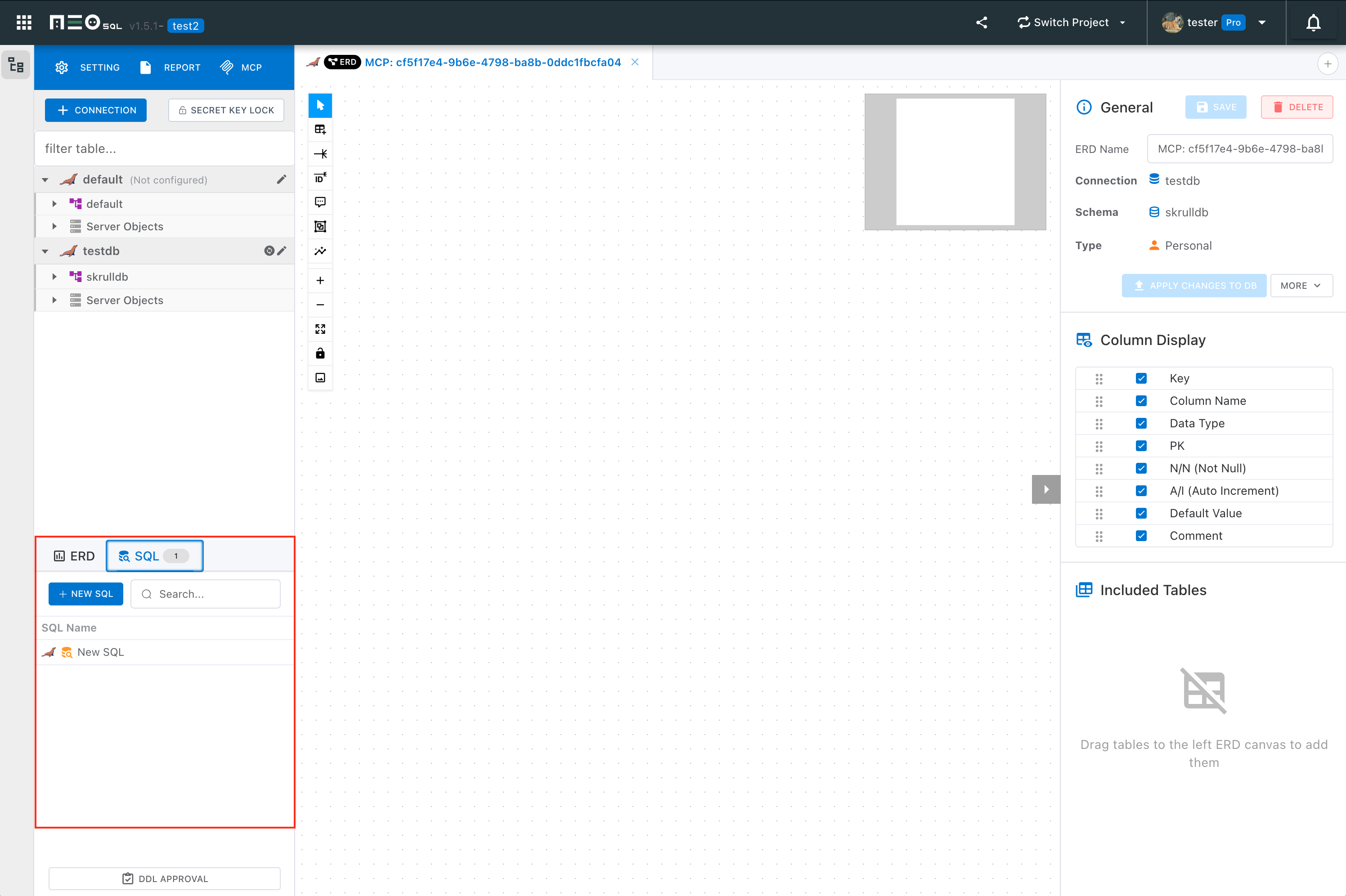
Task: Collapse the right panel arrow
Action: [x=1045, y=490]
